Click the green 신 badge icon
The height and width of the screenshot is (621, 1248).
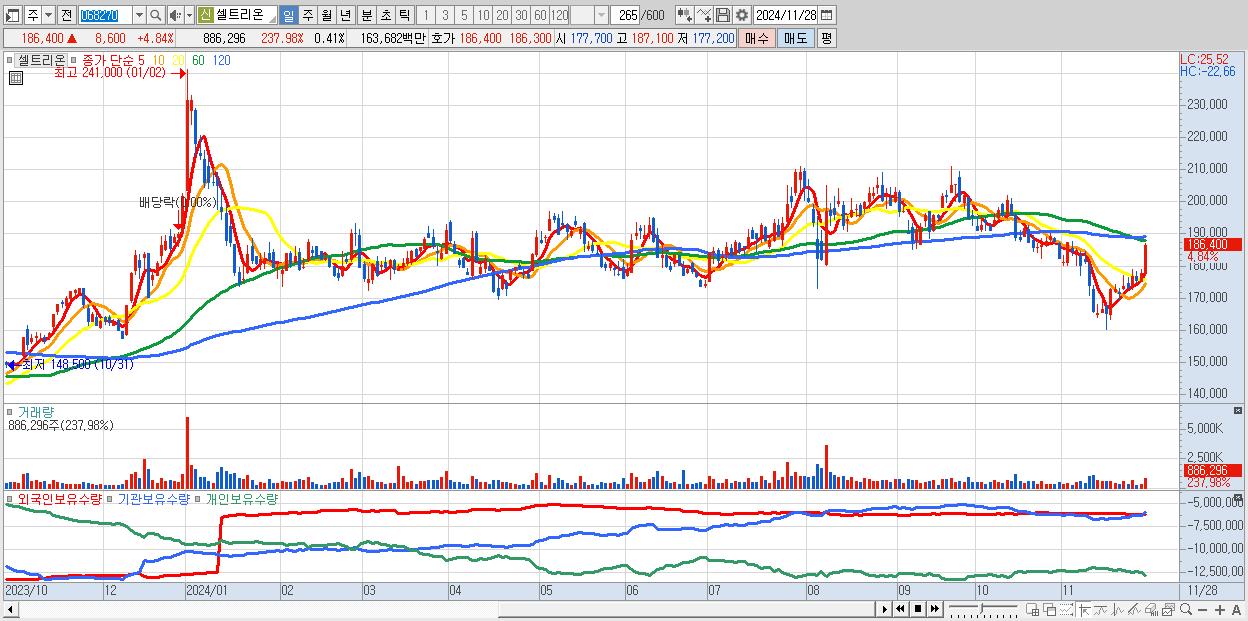point(205,15)
